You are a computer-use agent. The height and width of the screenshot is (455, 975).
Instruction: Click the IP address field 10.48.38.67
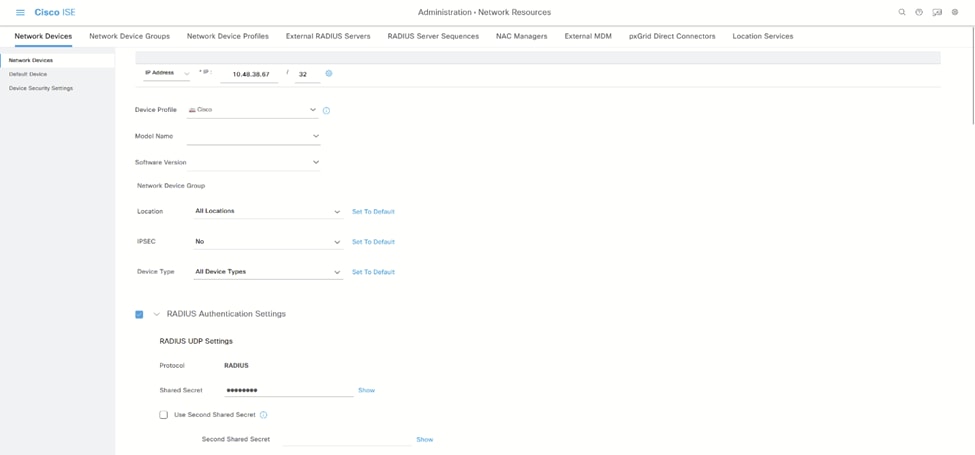pos(249,74)
